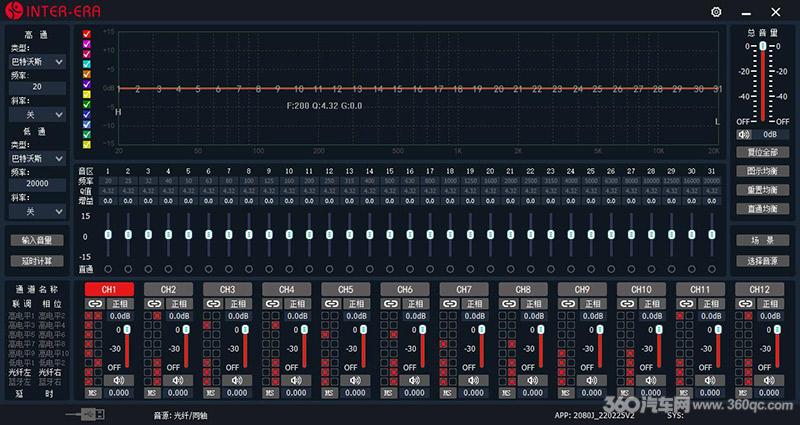This screenshot has width=800, height=425.
Task: Click the 重置均衡 button
Action: coord(763,190)
